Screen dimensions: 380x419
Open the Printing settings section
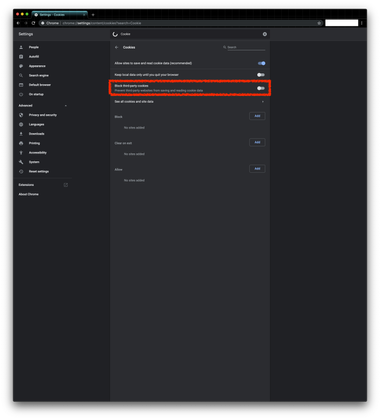click(x=34, y=143)
